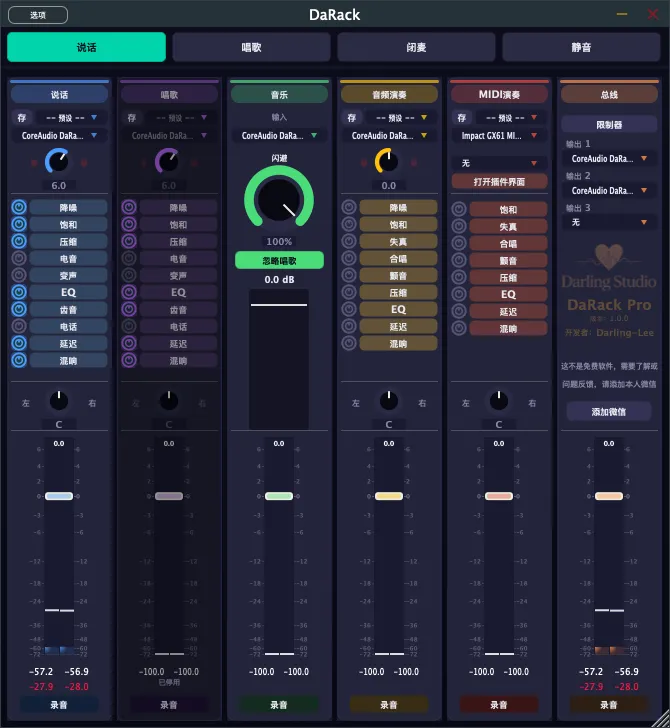Viewport: 670px width, 728px height.
Task: Open the input device dropdown in 音乐 channel
Action: coord(279,136)
